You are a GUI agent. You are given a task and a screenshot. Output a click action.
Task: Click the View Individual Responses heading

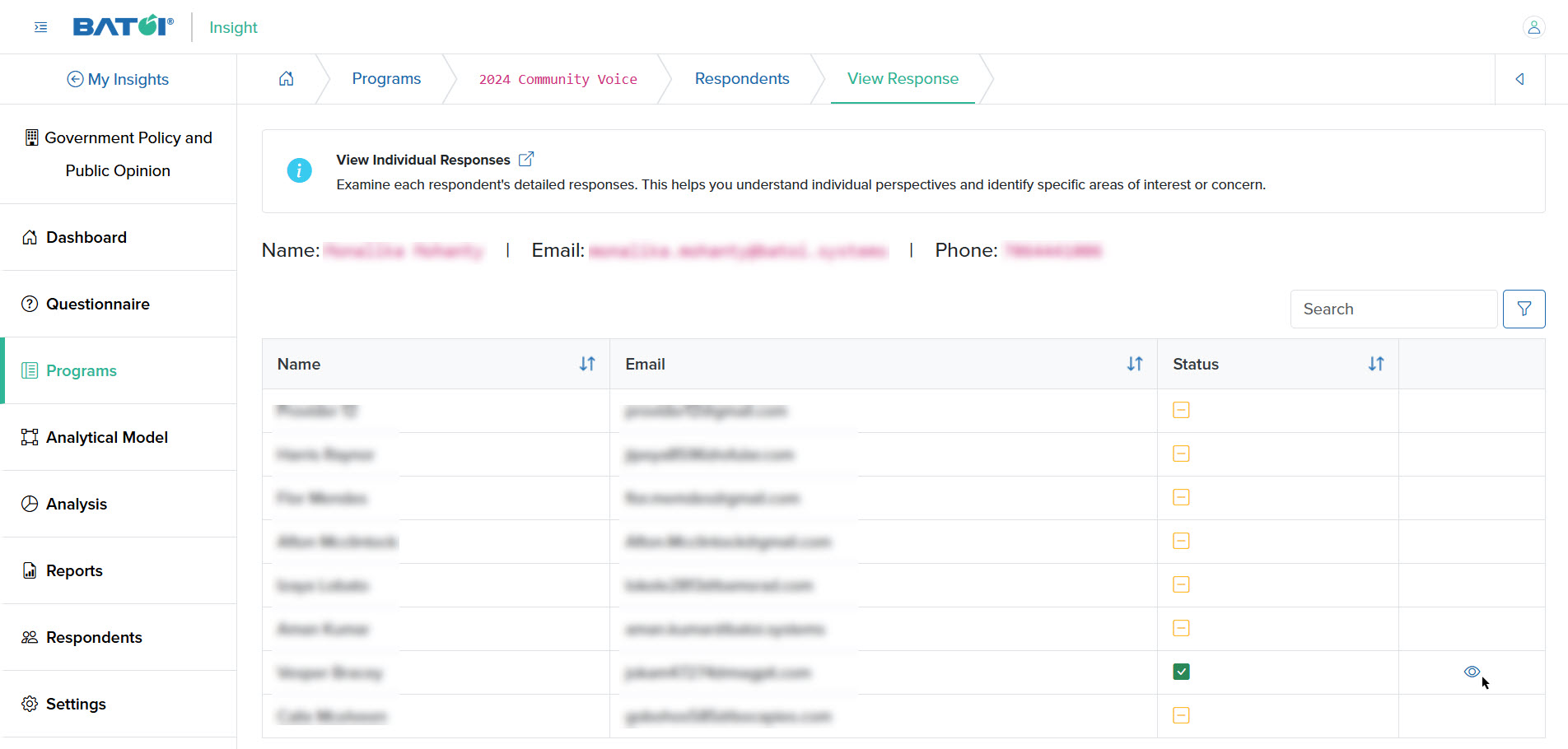(423, 160)
